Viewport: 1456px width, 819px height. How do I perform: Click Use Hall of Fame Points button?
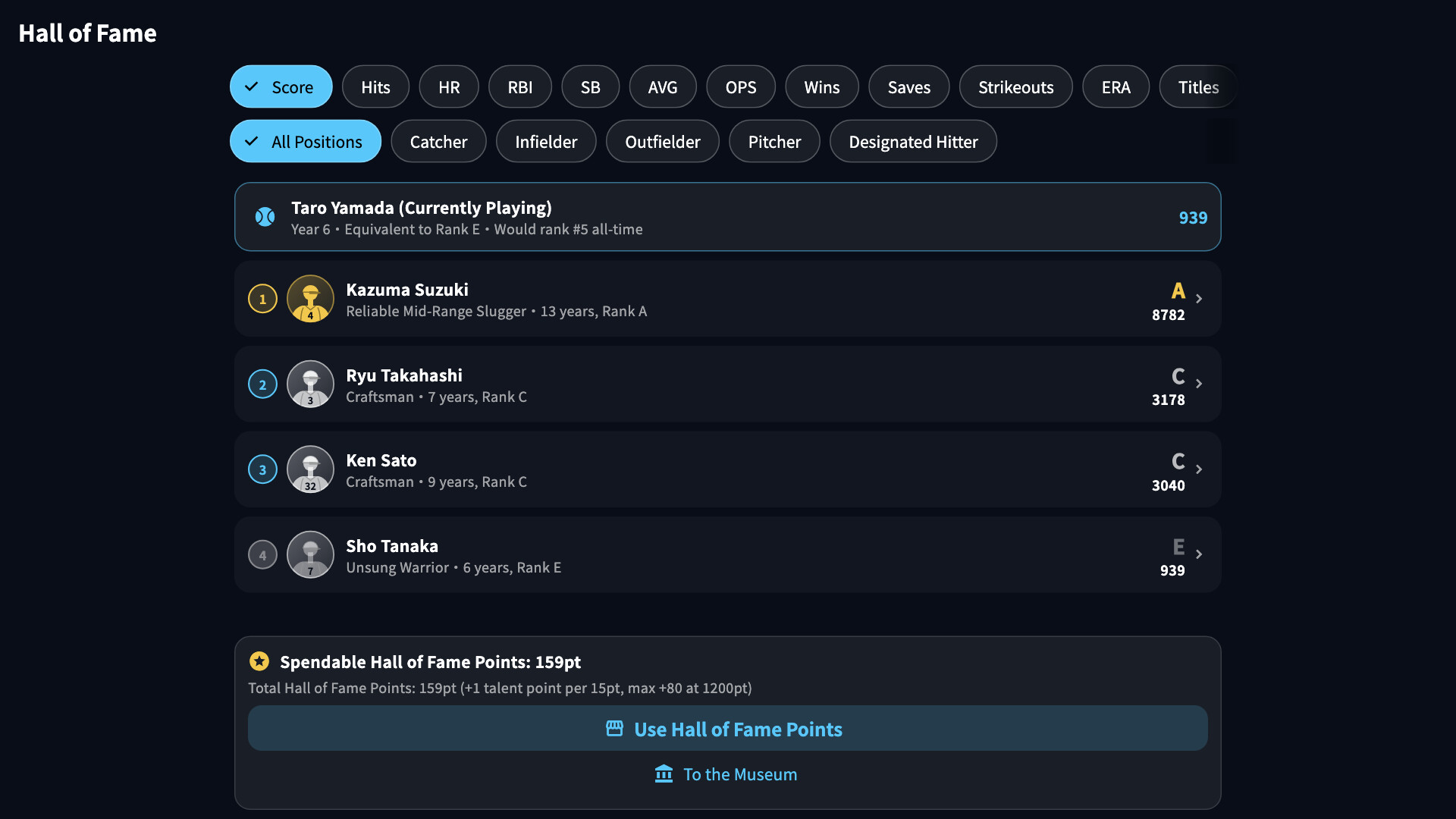click(x=727, y=729)
